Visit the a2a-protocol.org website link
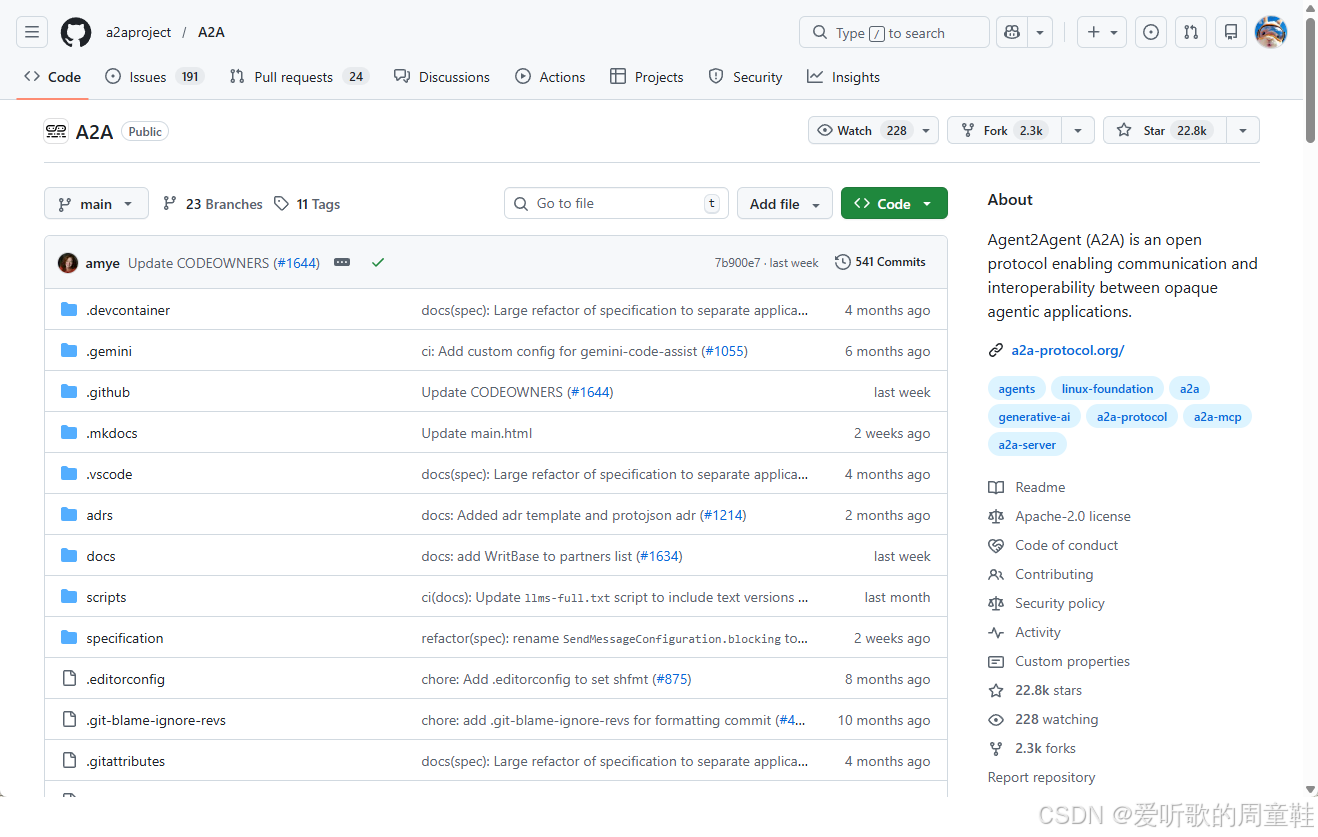1318x837 pixels. tap(1068, 350)
